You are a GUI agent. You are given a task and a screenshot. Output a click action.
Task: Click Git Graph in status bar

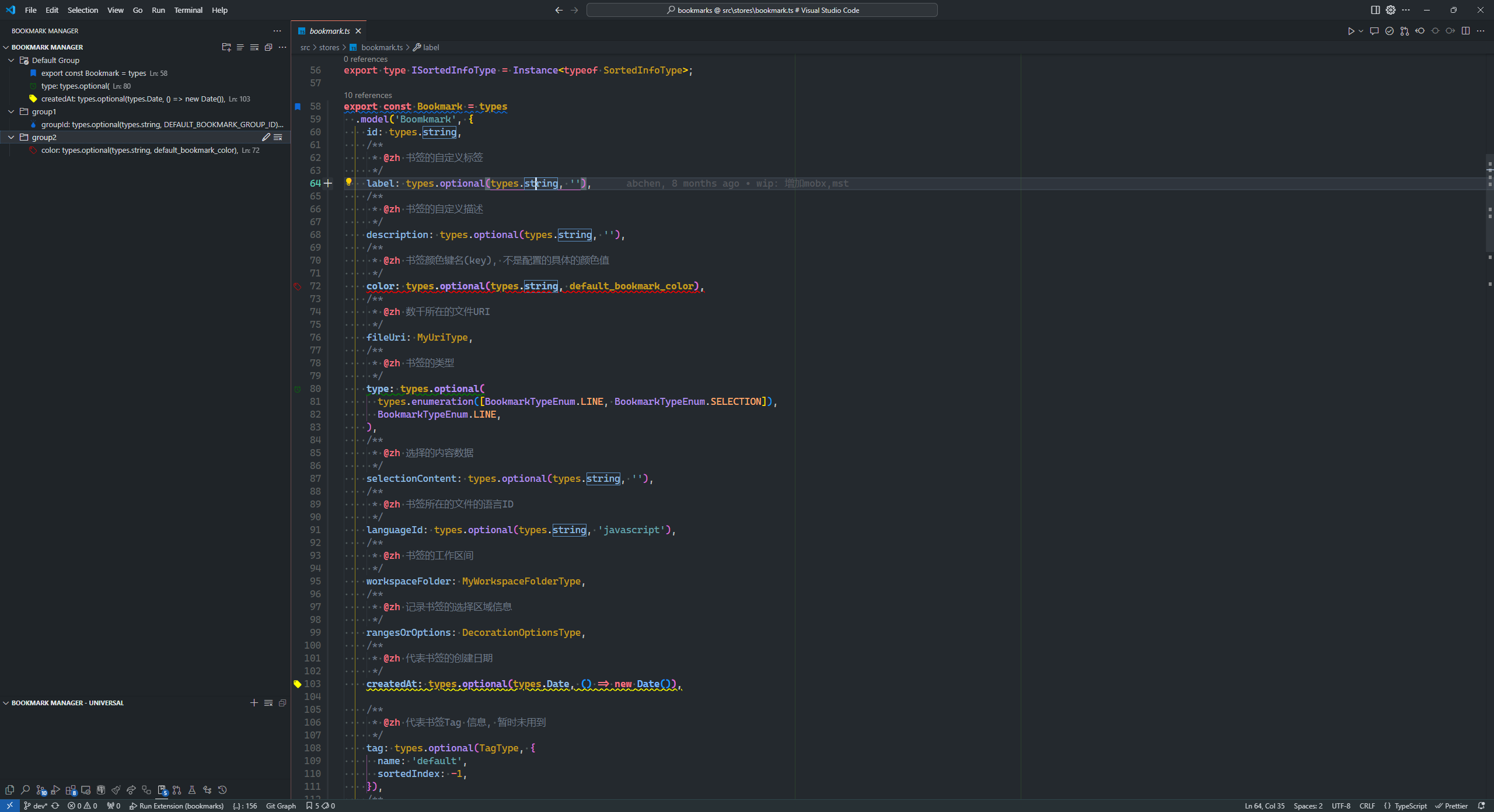pyautogui.click(x=281, y=806)
